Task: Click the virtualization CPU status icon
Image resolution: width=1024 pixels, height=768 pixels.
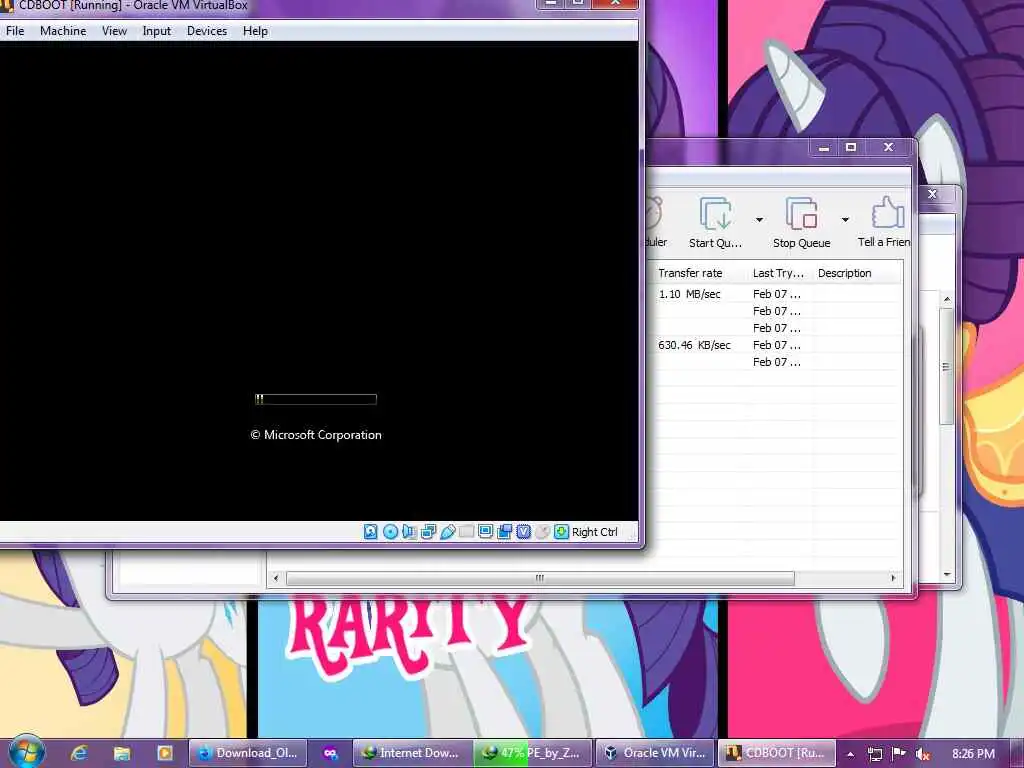Action: tap(523, 532)
